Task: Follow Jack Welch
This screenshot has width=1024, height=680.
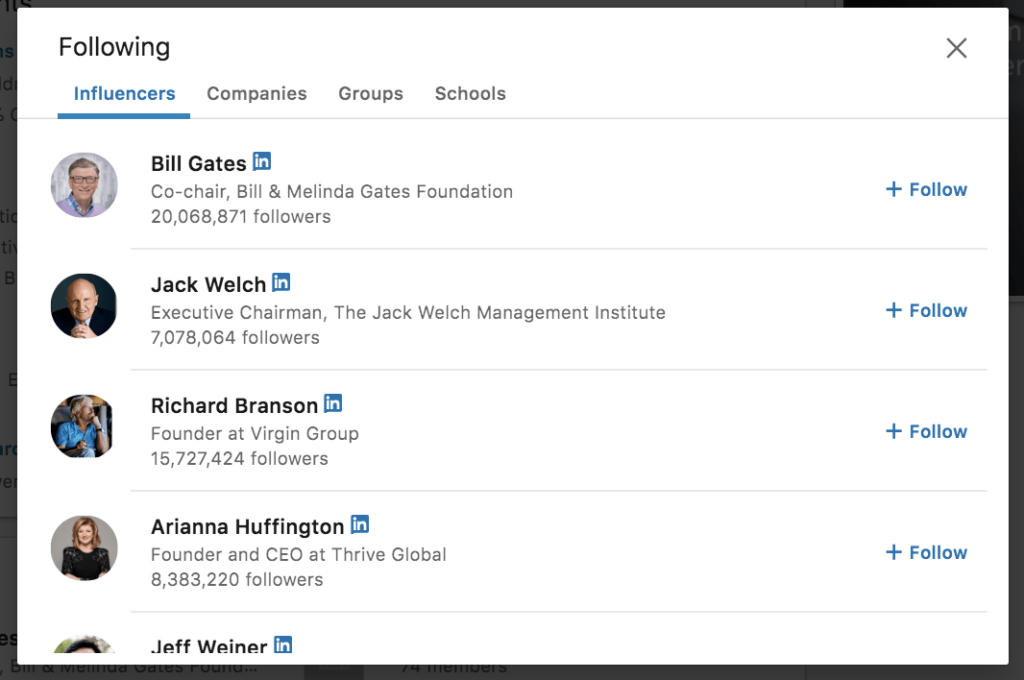Action: (x=926, y=310)
